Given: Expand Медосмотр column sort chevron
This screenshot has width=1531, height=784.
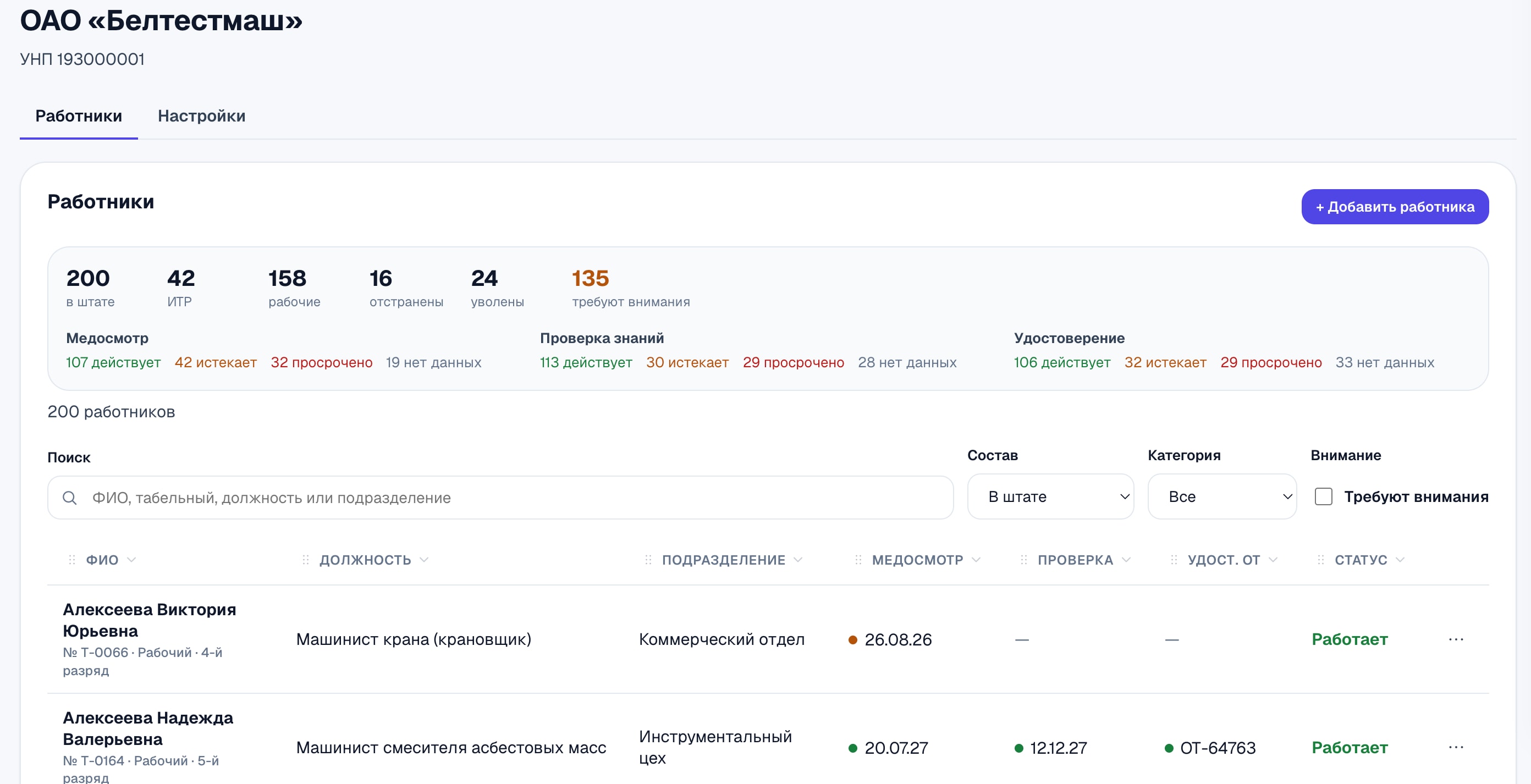Looking at the screenshot, I should click(976, 560).
